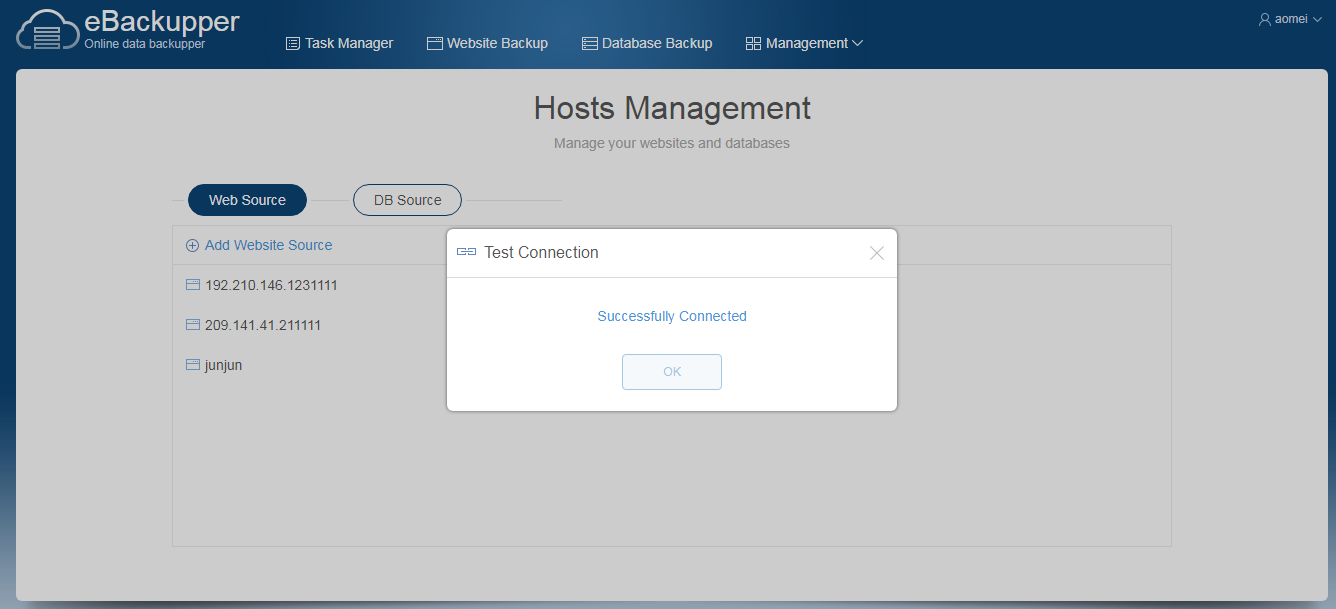Click the Hosts Management heading

click(x=672, y=108)
